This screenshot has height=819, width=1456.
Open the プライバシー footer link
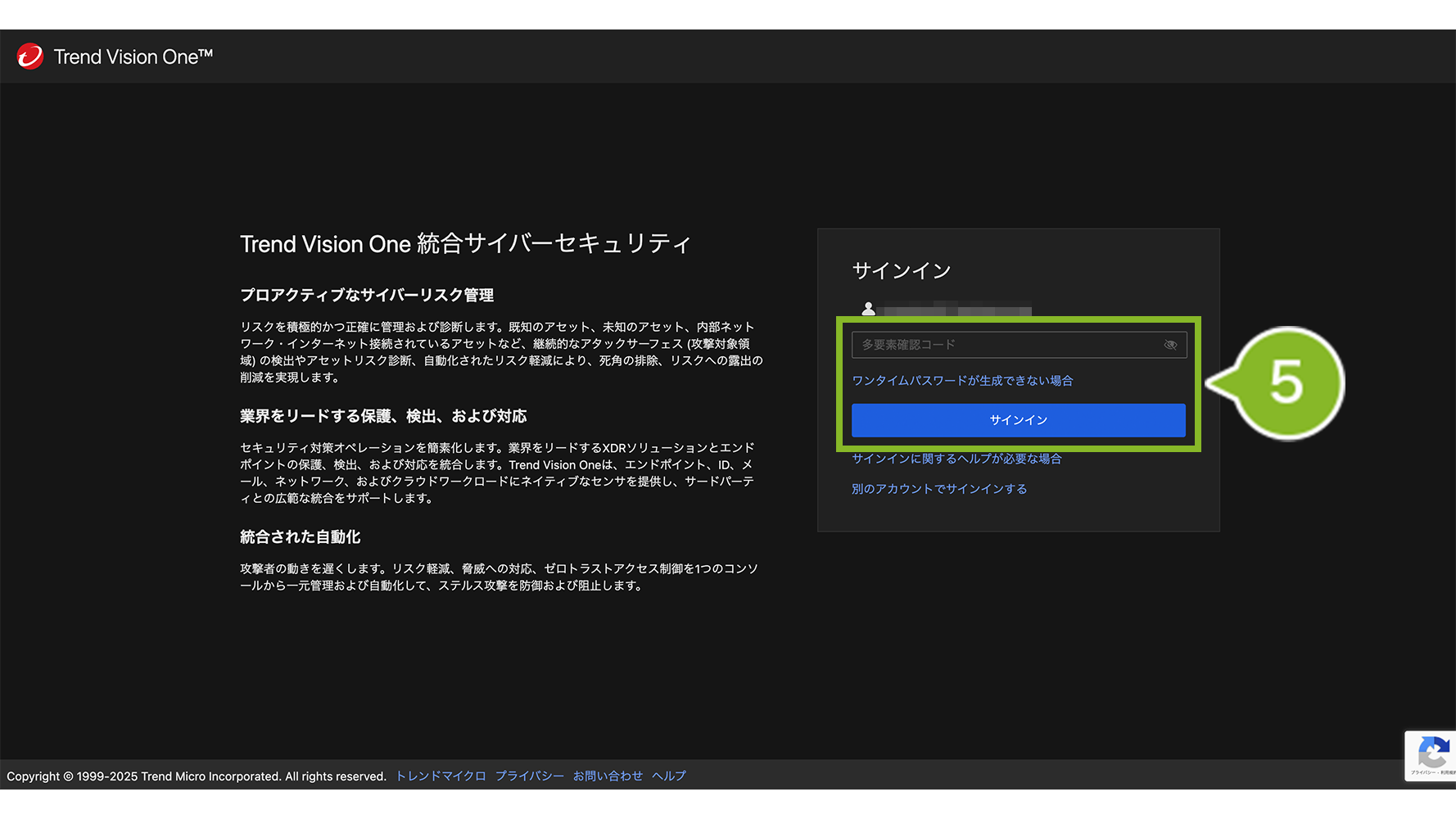(x=529, y=776)
